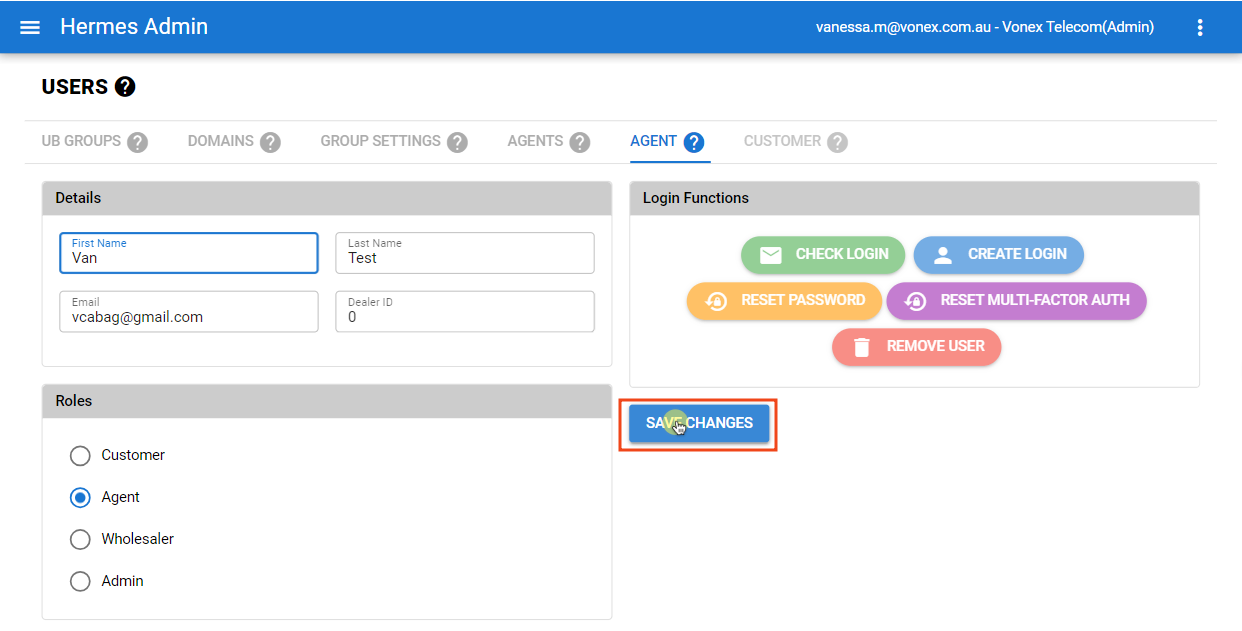The image size is (1242, 631).
Task: Click help icon next to Group Settings
Action: 457,142
